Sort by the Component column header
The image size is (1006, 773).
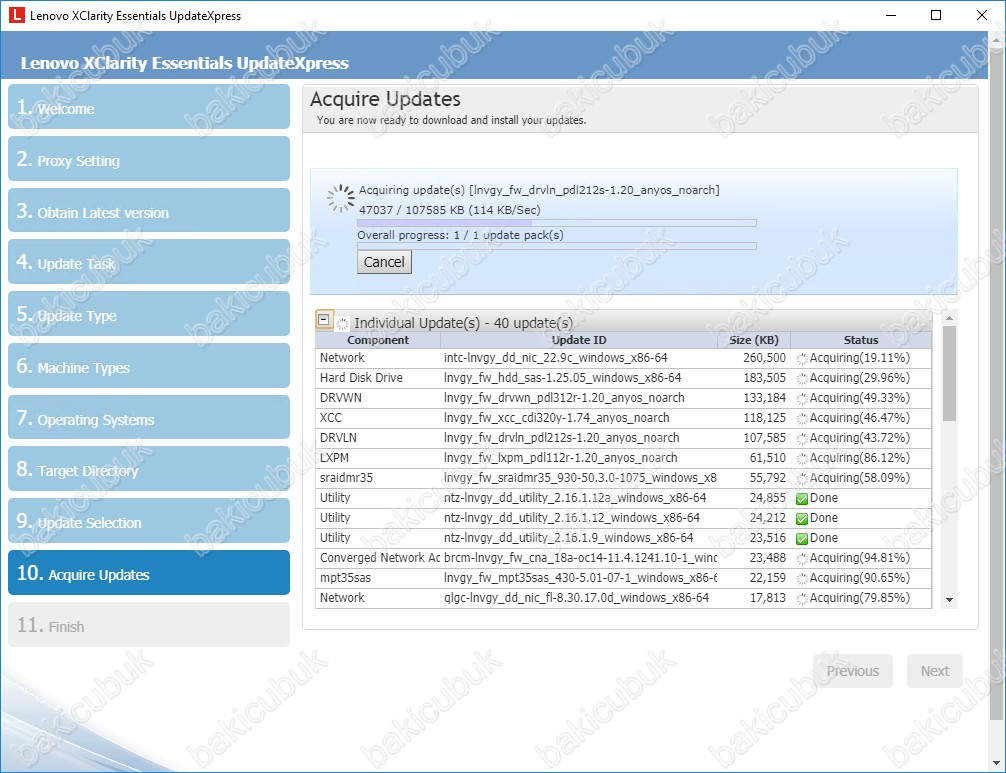pos(378,340)
